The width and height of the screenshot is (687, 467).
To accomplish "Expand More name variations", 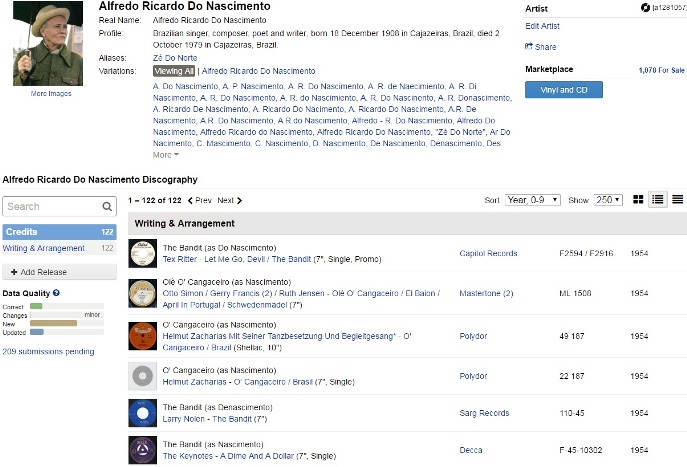I will (x=166, y=155).
